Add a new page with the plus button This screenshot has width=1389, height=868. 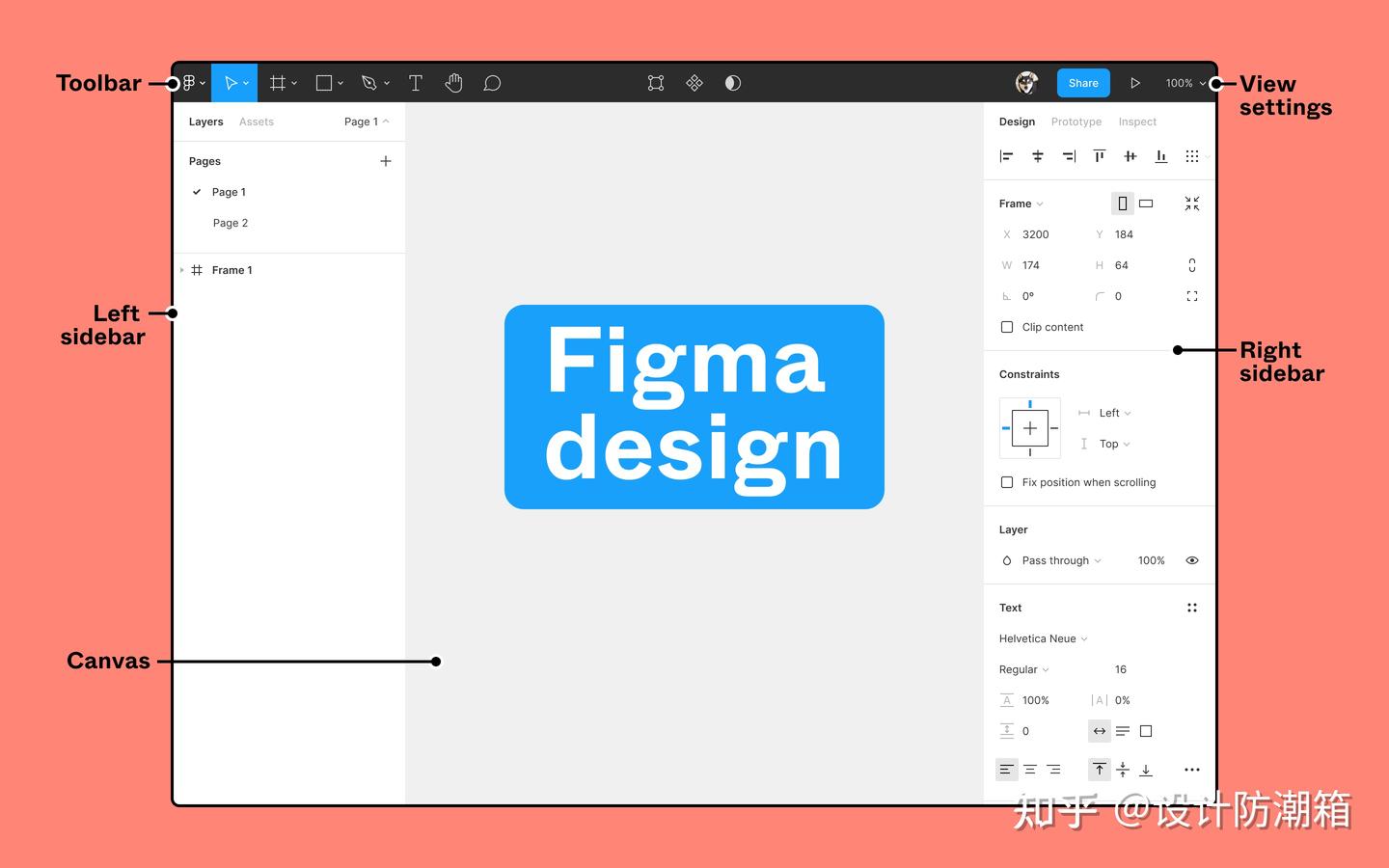[386, 161]
